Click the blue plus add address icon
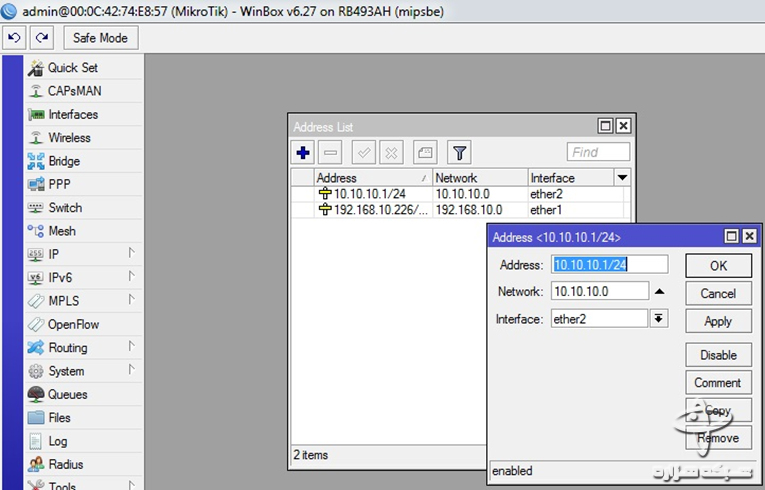 click(303, 152)
